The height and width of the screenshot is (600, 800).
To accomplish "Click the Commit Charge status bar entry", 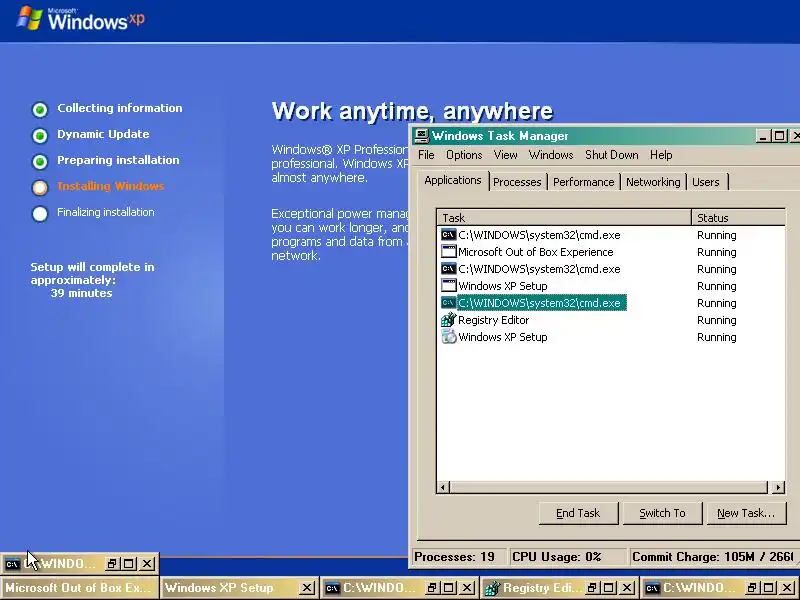I will 712,557.
